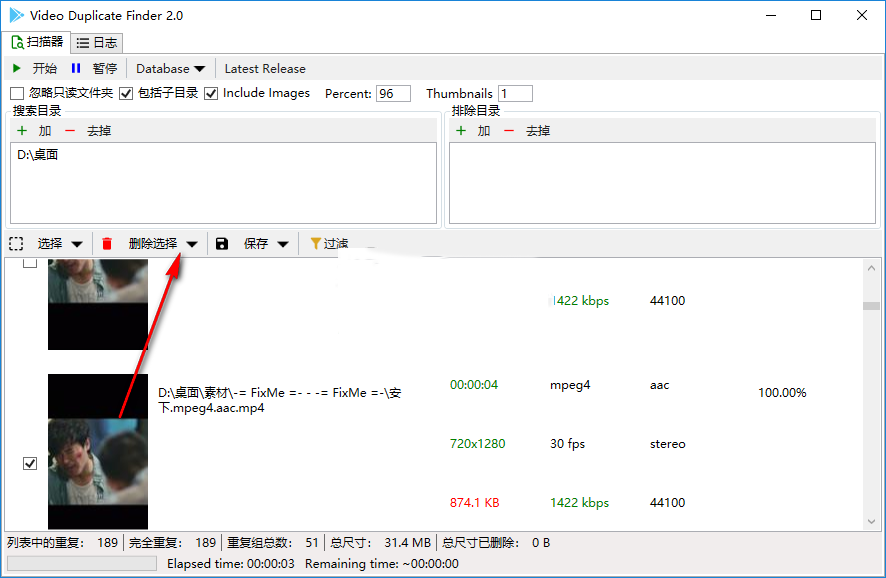
Task: Select the D:\桌面 entry in search directories
Action: point(38,155)
